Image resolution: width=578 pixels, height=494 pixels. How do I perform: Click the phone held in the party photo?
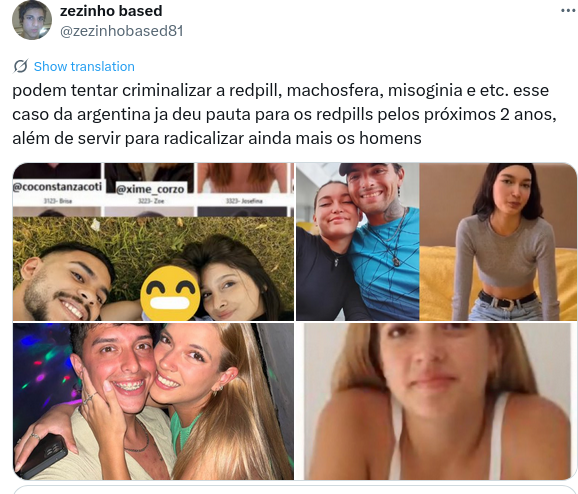(42, 457)
